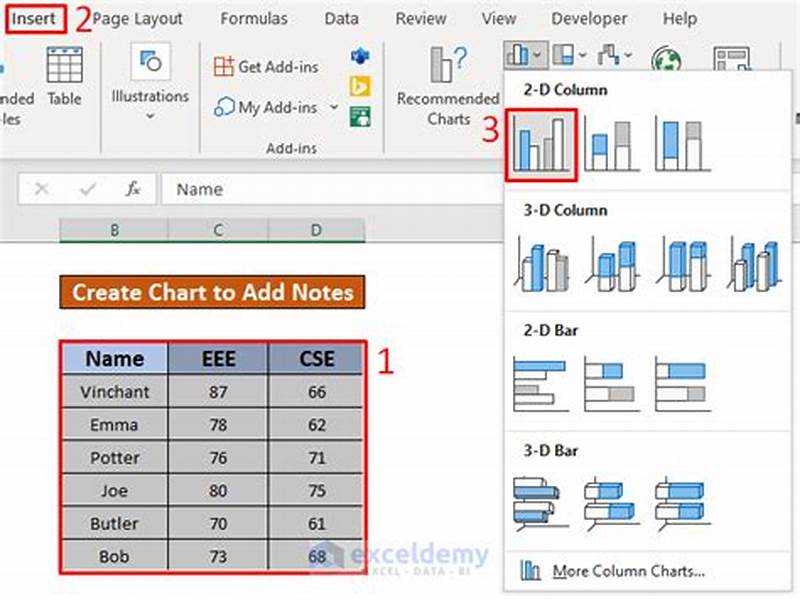Click the Get Add-ins icon
The height and width of the screenshot is (599, 800).
pyautogui.click(x=227, y=66)
